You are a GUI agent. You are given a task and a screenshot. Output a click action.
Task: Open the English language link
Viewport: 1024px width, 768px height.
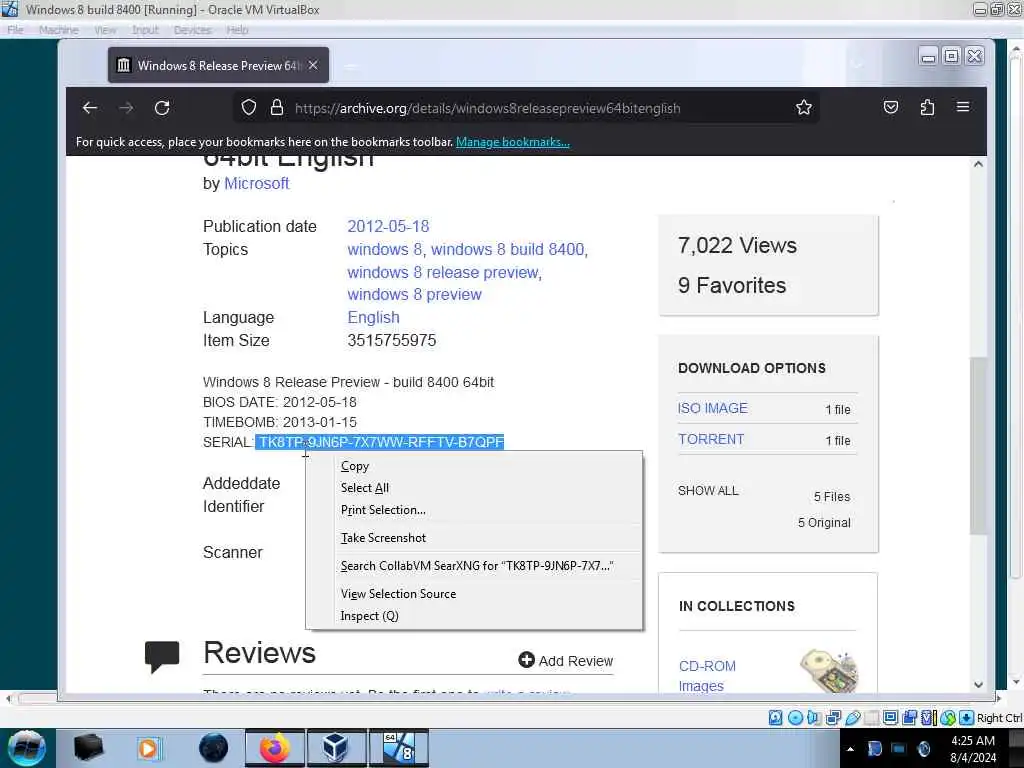pos(374,317)
